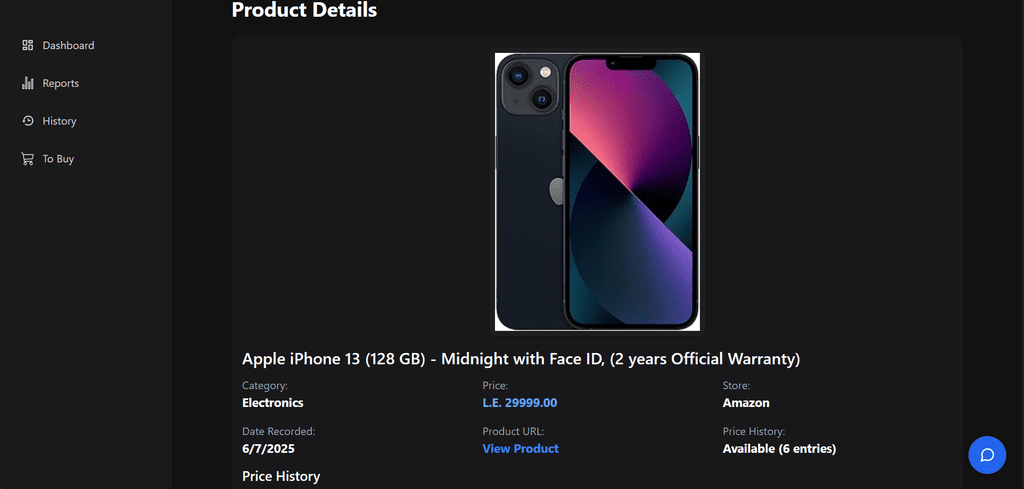Click the History clock icon

pyautogui.click(x=28, y=121)
